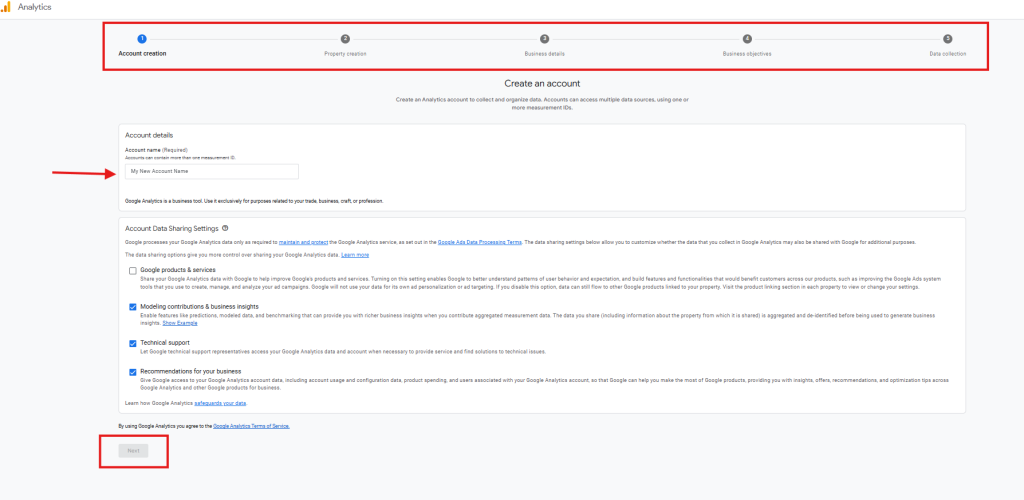Click the step 2 circle icon
Image resolution: width=1024 pixels, height=500 pixels.
pyautogui.click(x=345, y=38)
